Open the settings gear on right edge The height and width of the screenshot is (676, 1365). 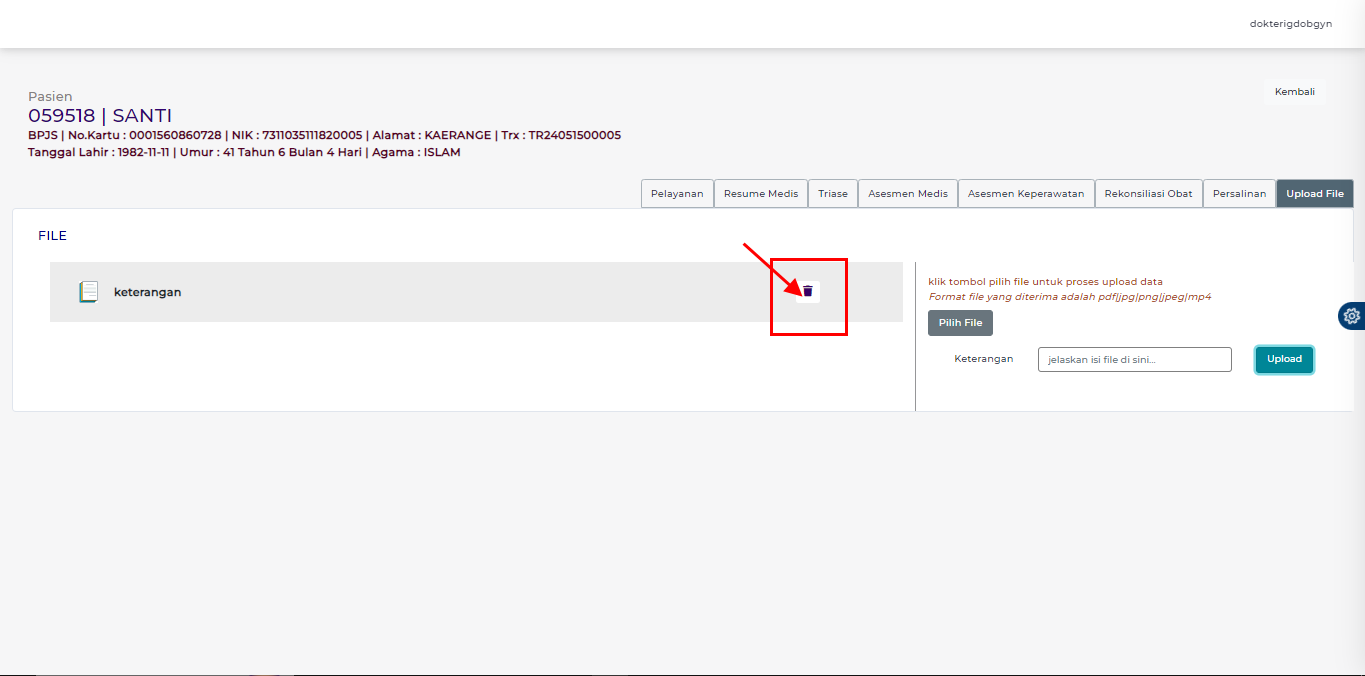pos(1352,316)
